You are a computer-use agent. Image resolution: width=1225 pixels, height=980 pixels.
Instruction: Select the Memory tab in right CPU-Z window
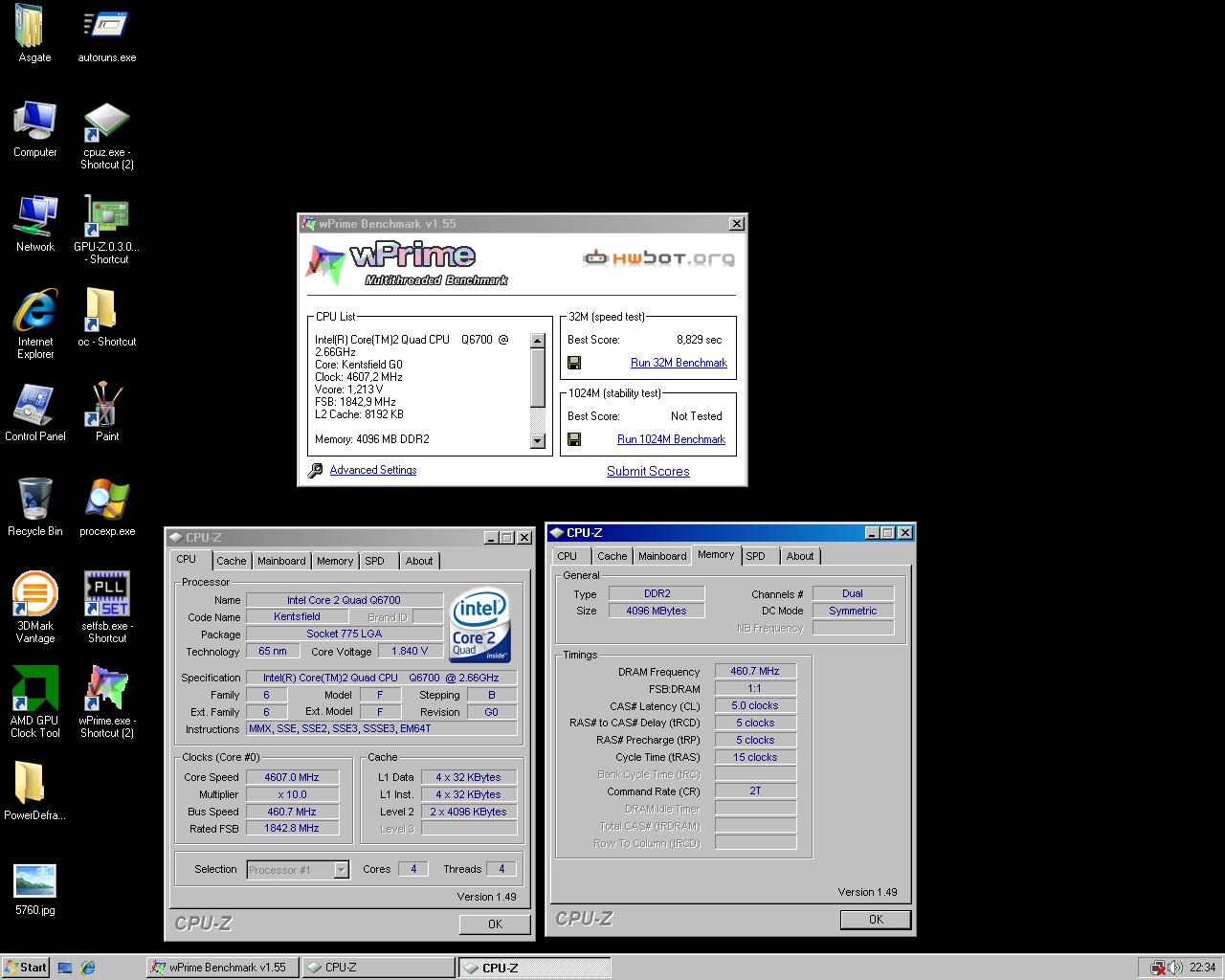716,555
